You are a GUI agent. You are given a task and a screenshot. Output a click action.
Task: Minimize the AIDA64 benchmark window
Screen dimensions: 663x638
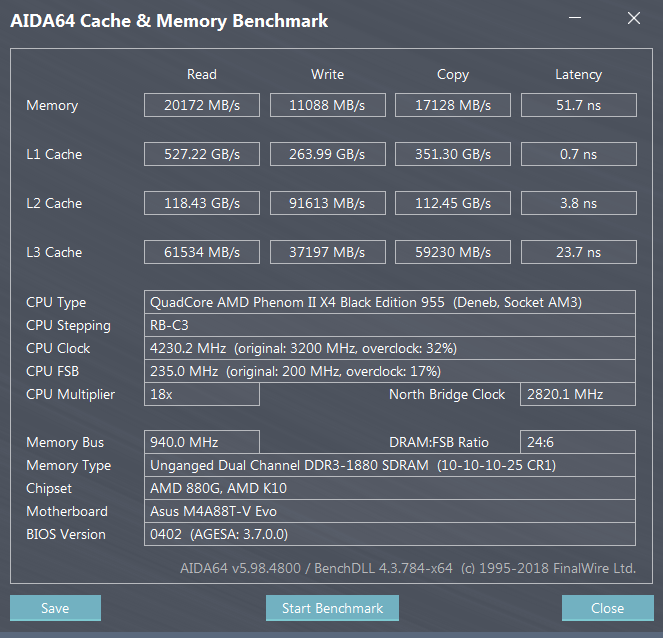click(575, 18)
